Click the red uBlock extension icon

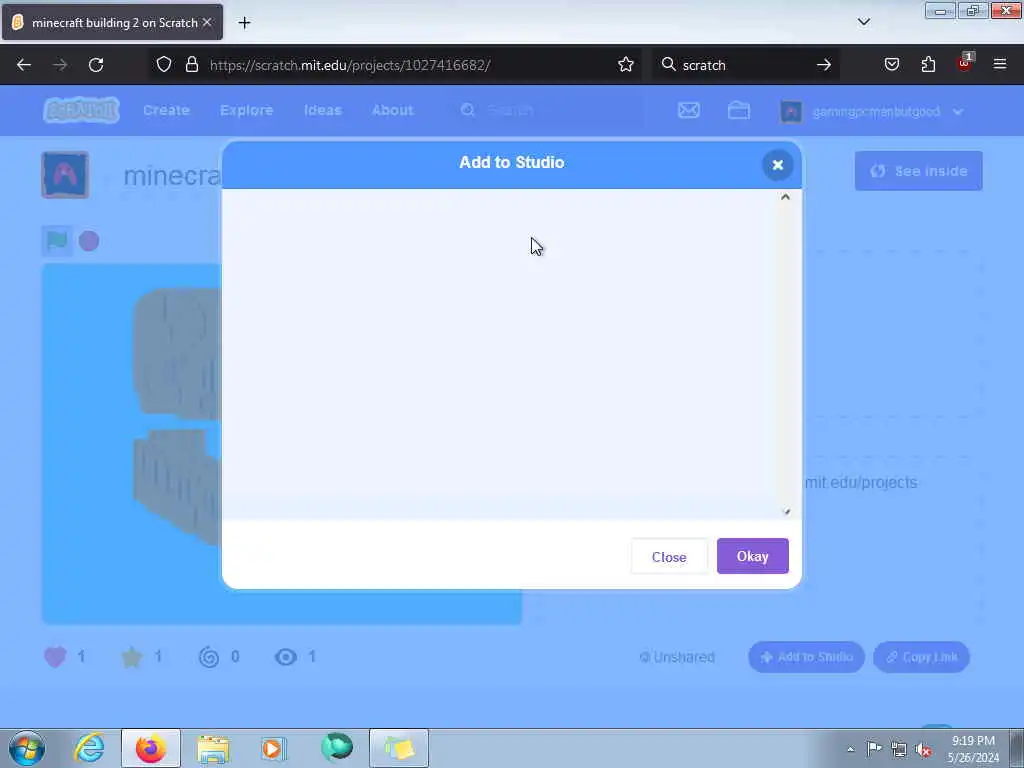pos(965,63)
